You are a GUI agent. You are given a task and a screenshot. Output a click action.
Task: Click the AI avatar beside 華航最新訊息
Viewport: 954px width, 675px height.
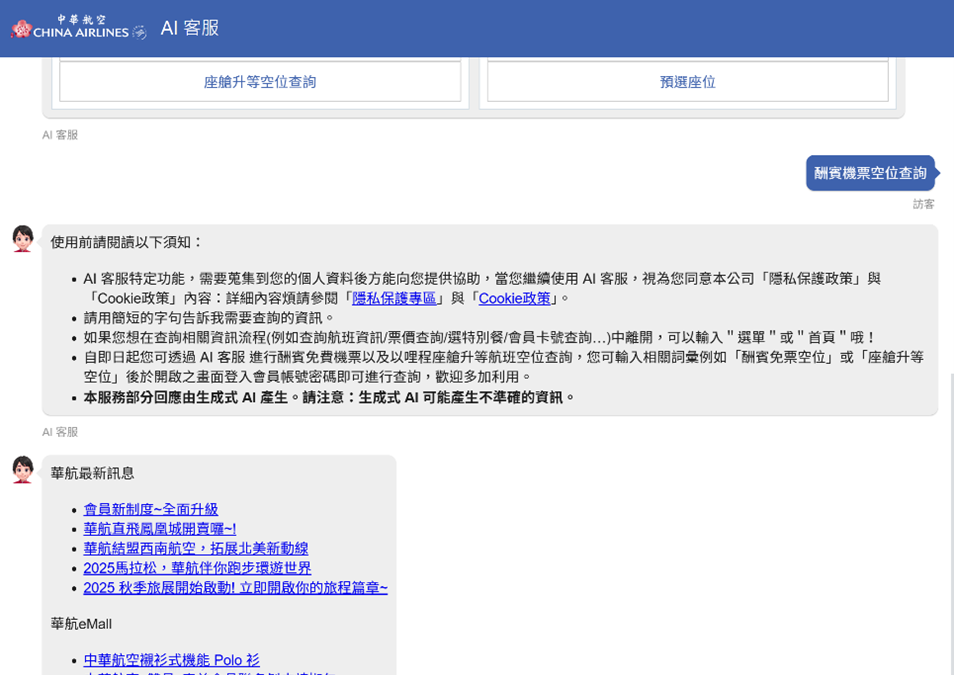22,470
